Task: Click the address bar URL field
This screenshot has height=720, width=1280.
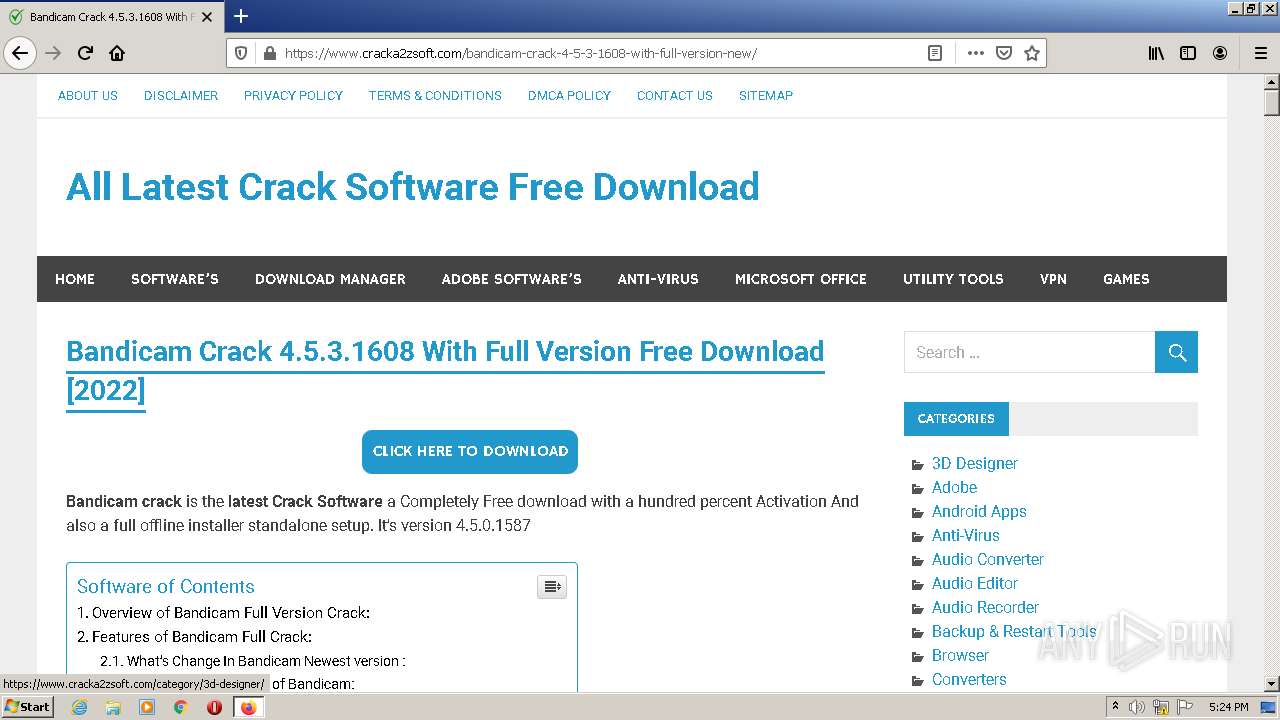Action: (x=600, y=53)
